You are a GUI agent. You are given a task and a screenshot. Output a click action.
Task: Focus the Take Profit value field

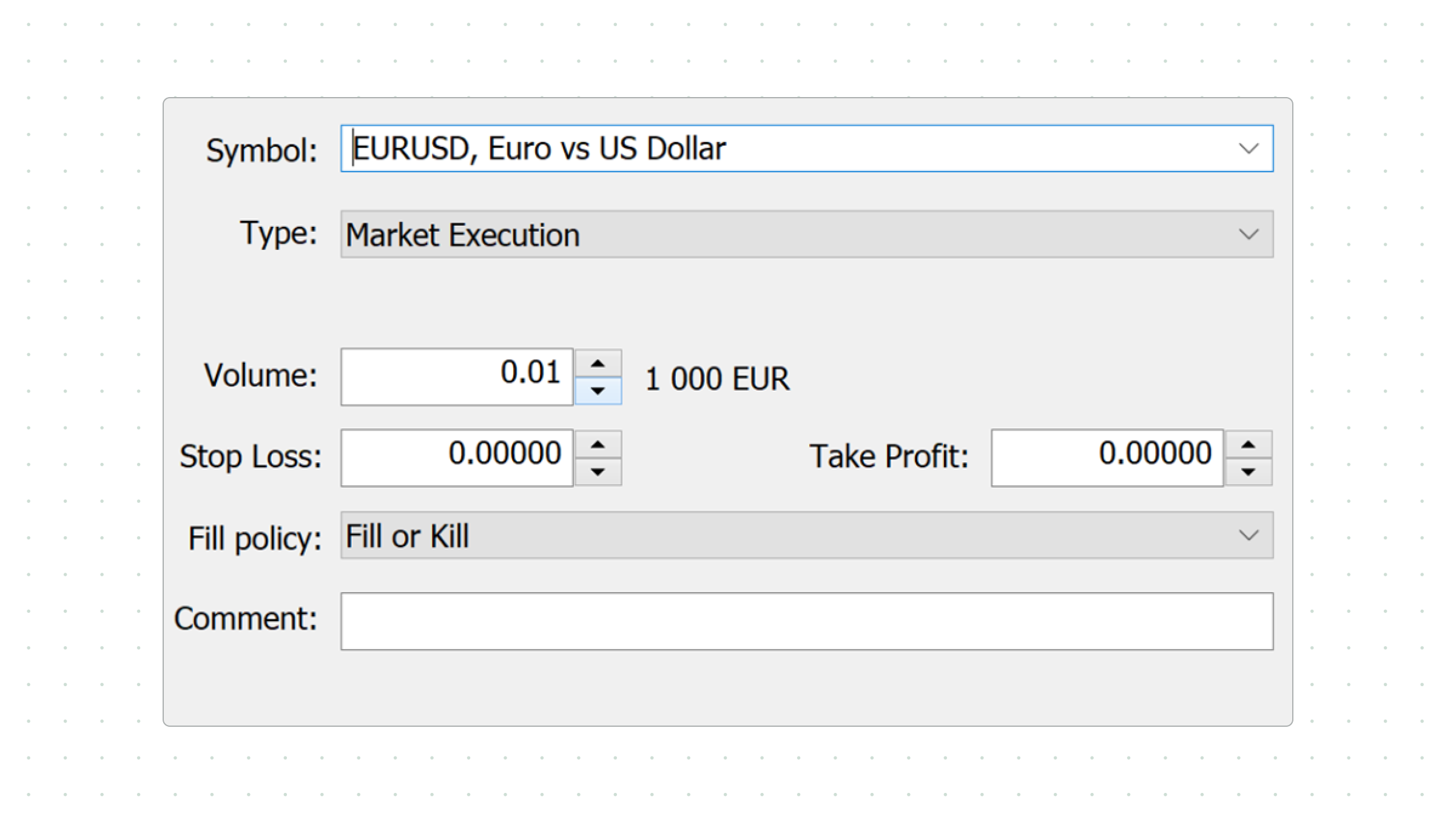(x=1107, y=457)
